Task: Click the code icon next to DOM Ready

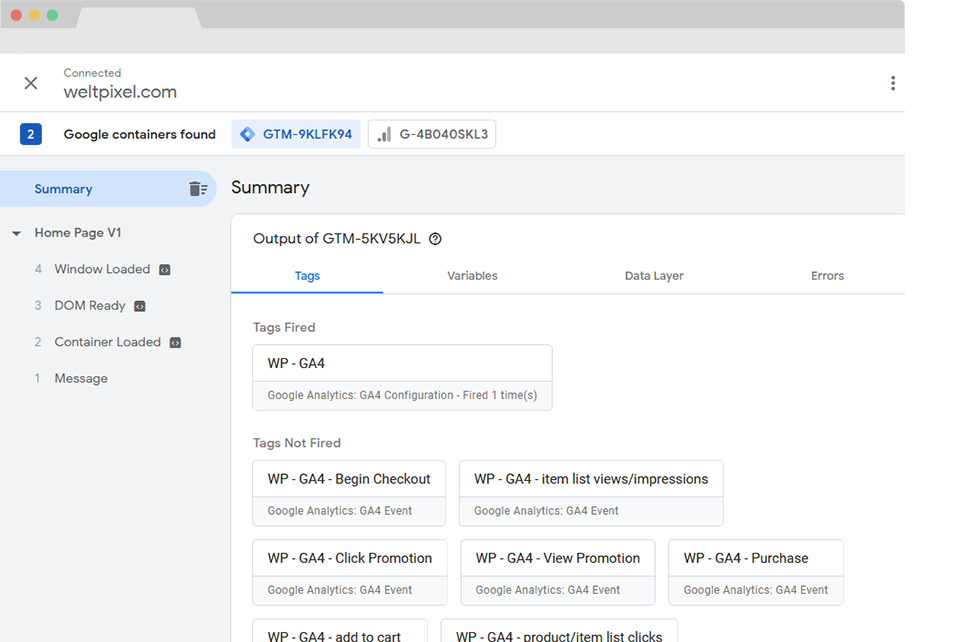Action: (141, 306)
